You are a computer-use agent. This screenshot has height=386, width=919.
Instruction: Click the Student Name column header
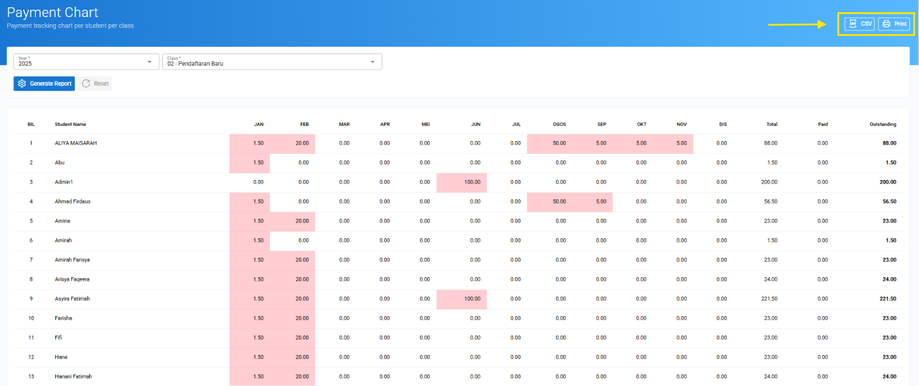point(70,124)
